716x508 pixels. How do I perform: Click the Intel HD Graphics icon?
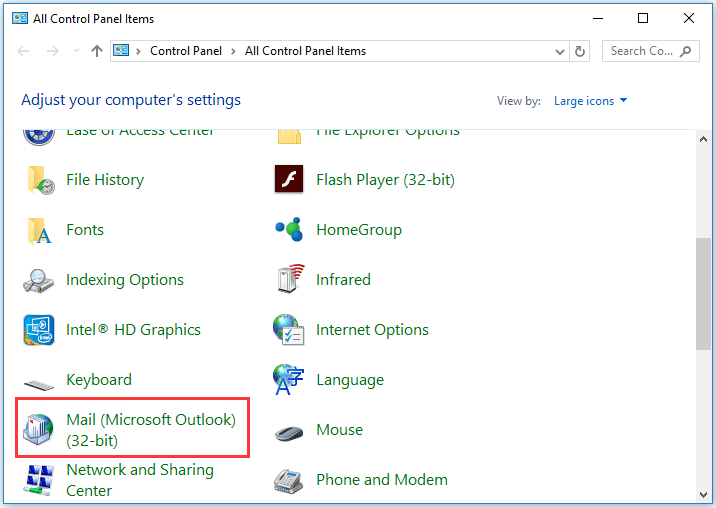pyautogui.click(x=39, y=330)
